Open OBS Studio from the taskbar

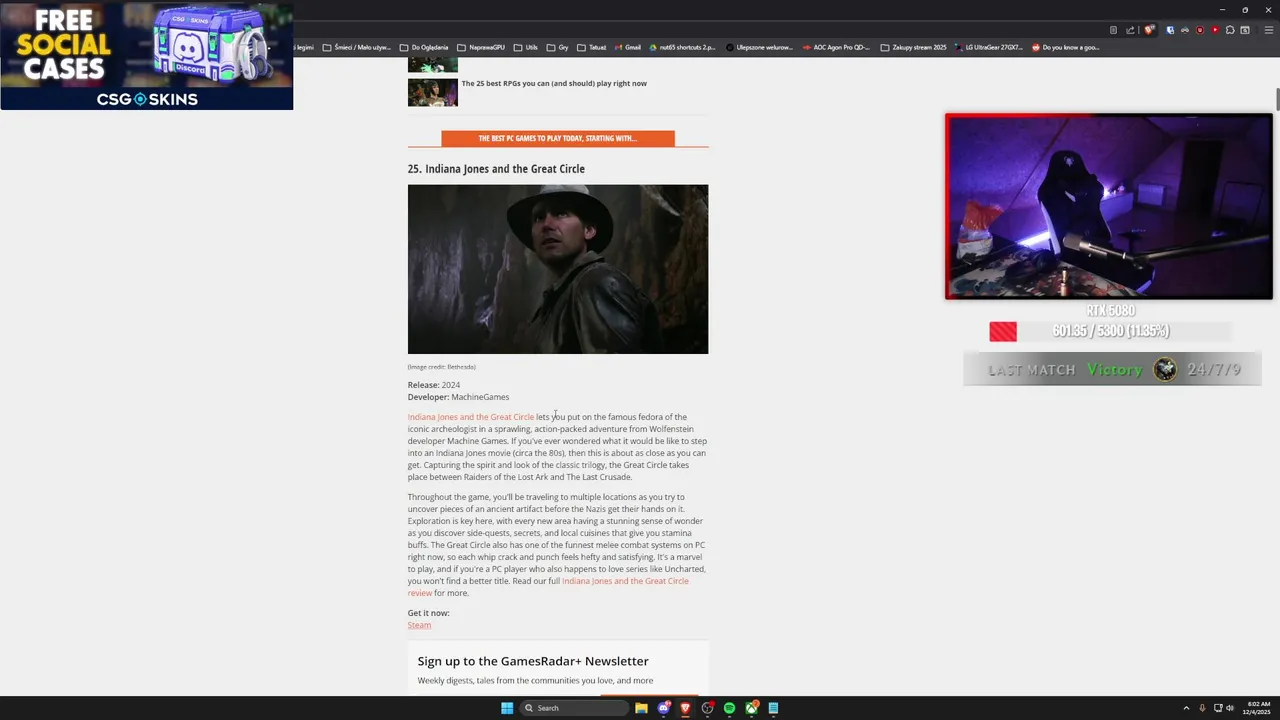[x=707, y=708]
